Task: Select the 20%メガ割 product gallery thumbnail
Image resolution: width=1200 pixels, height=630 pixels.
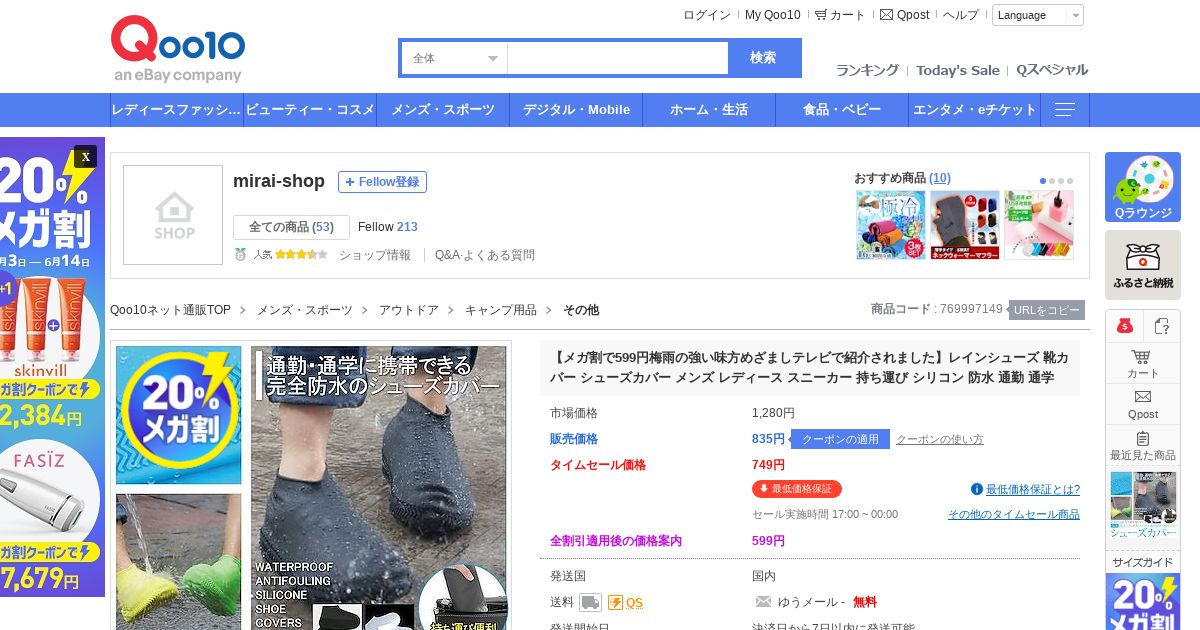Action: pyautogui.click(x=179, y=415)
